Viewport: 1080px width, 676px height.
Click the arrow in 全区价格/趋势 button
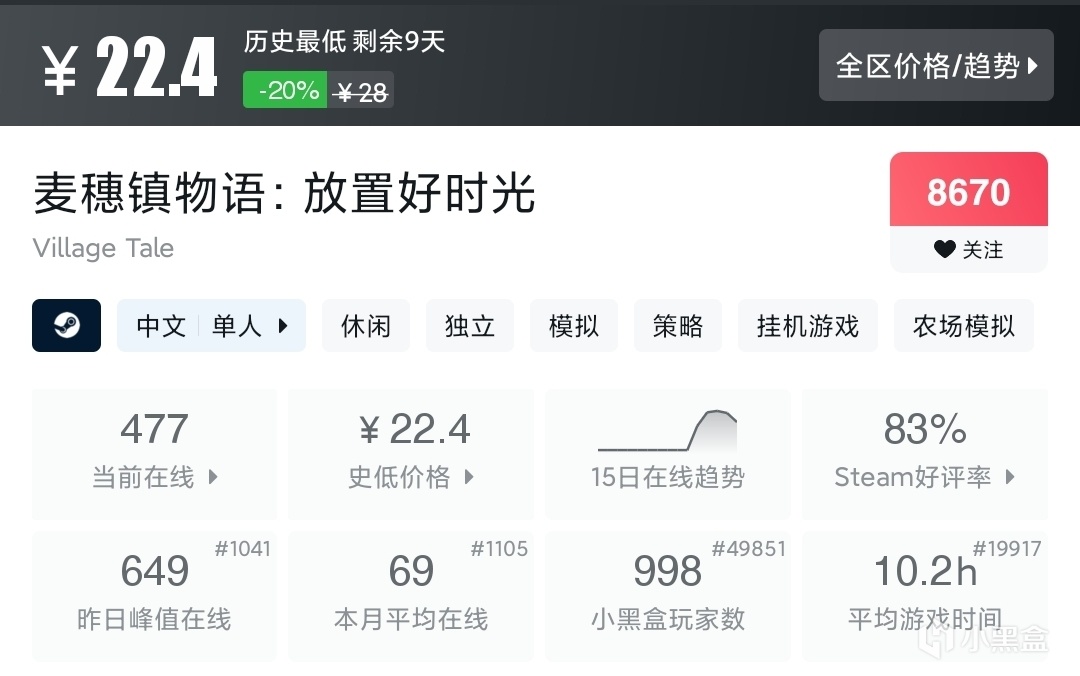click(1032, 65)
